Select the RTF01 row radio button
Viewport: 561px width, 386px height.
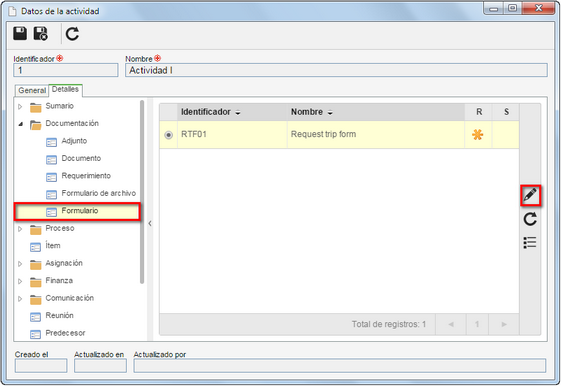click(x=168, y=135)
